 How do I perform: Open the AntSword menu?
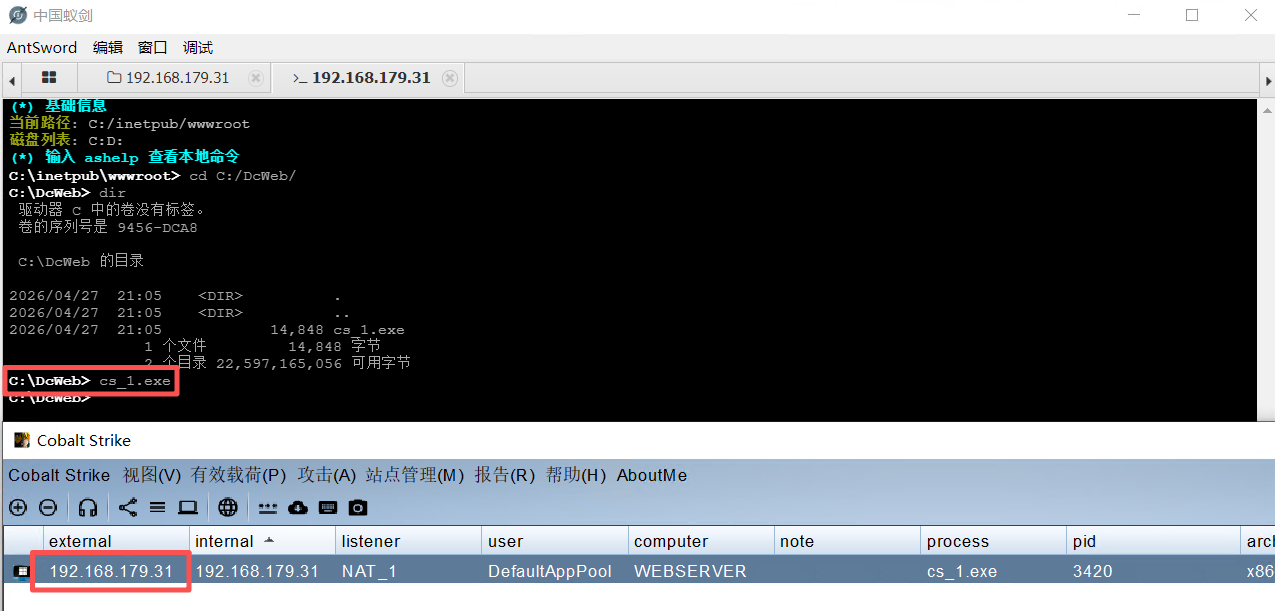click(x=42, y=47)
